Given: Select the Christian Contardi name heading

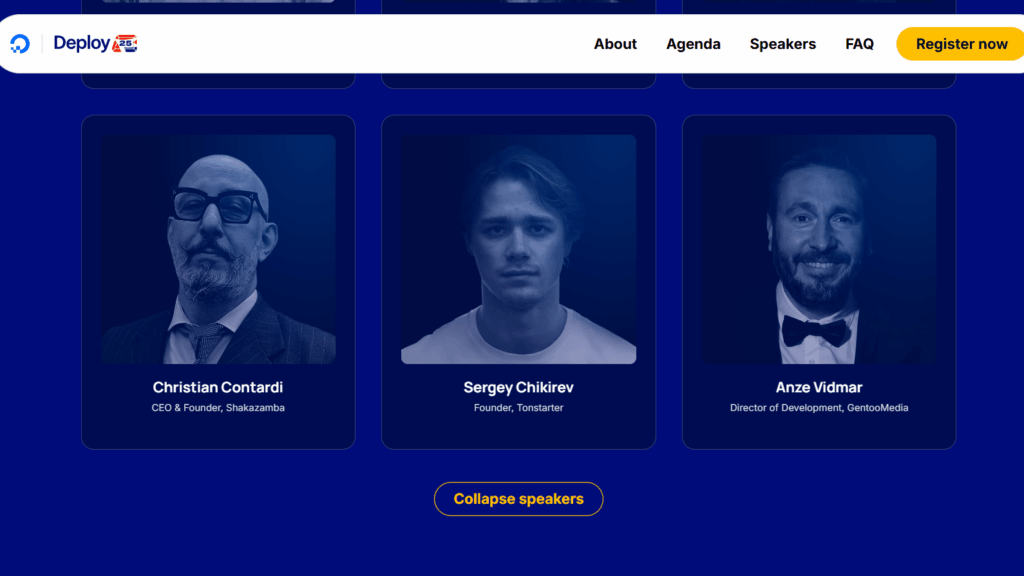Looking at the screenshot, I should point(218,387).
